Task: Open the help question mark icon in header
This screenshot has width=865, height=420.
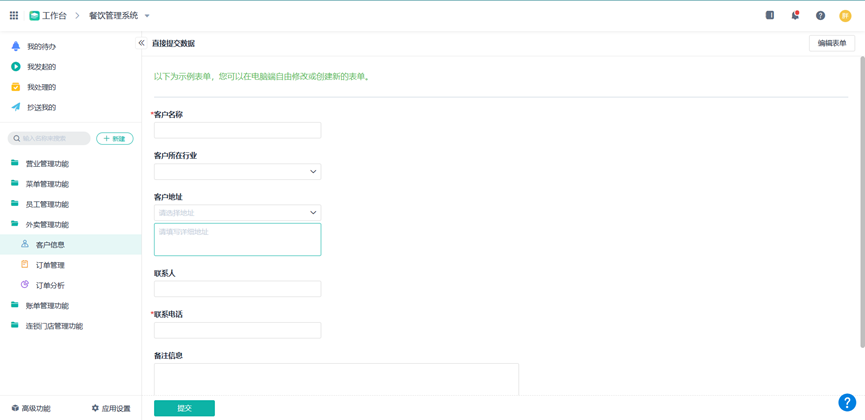Action: [x=820, y=15]
